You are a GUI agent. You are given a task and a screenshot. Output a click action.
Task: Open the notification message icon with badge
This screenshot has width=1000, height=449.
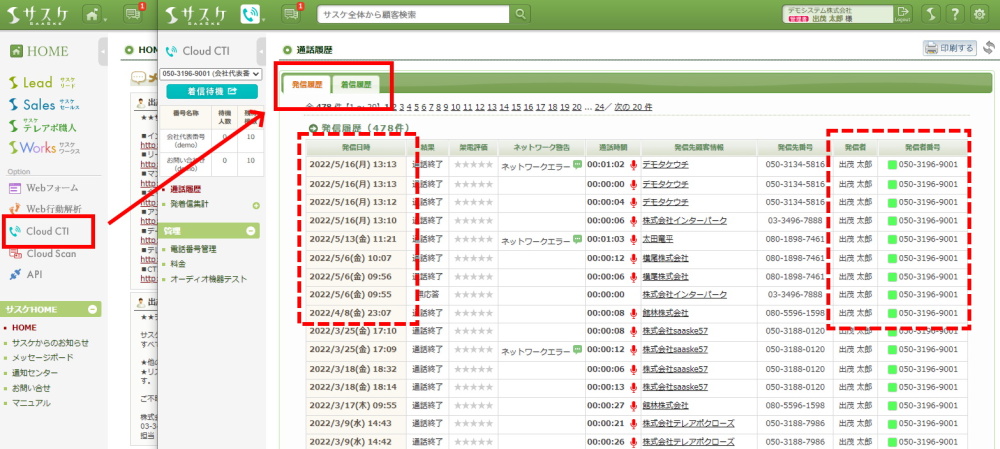point(293,14)
